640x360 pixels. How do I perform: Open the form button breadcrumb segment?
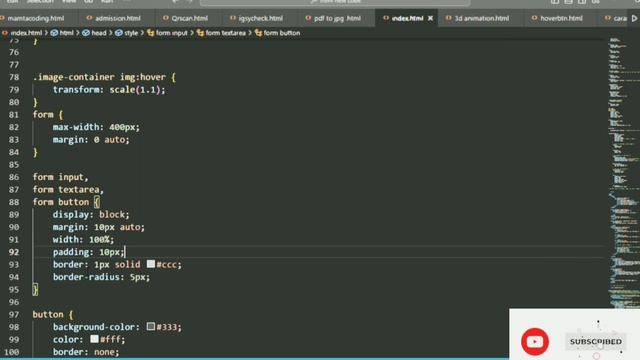(x=277, y=33)
